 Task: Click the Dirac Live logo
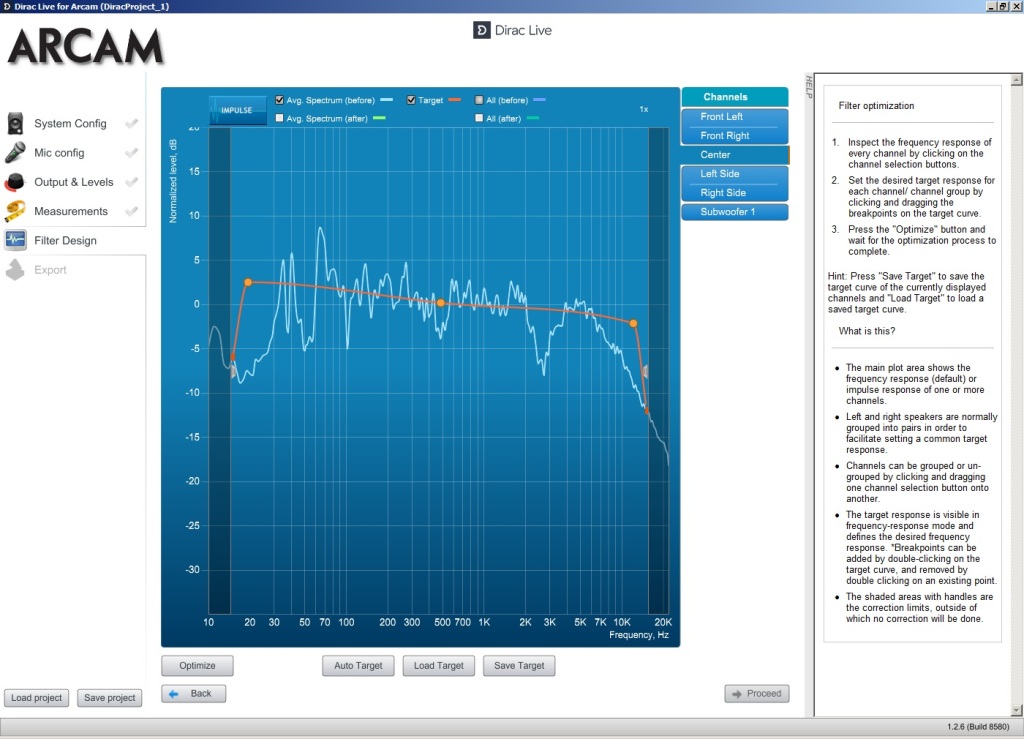[512, 30]
